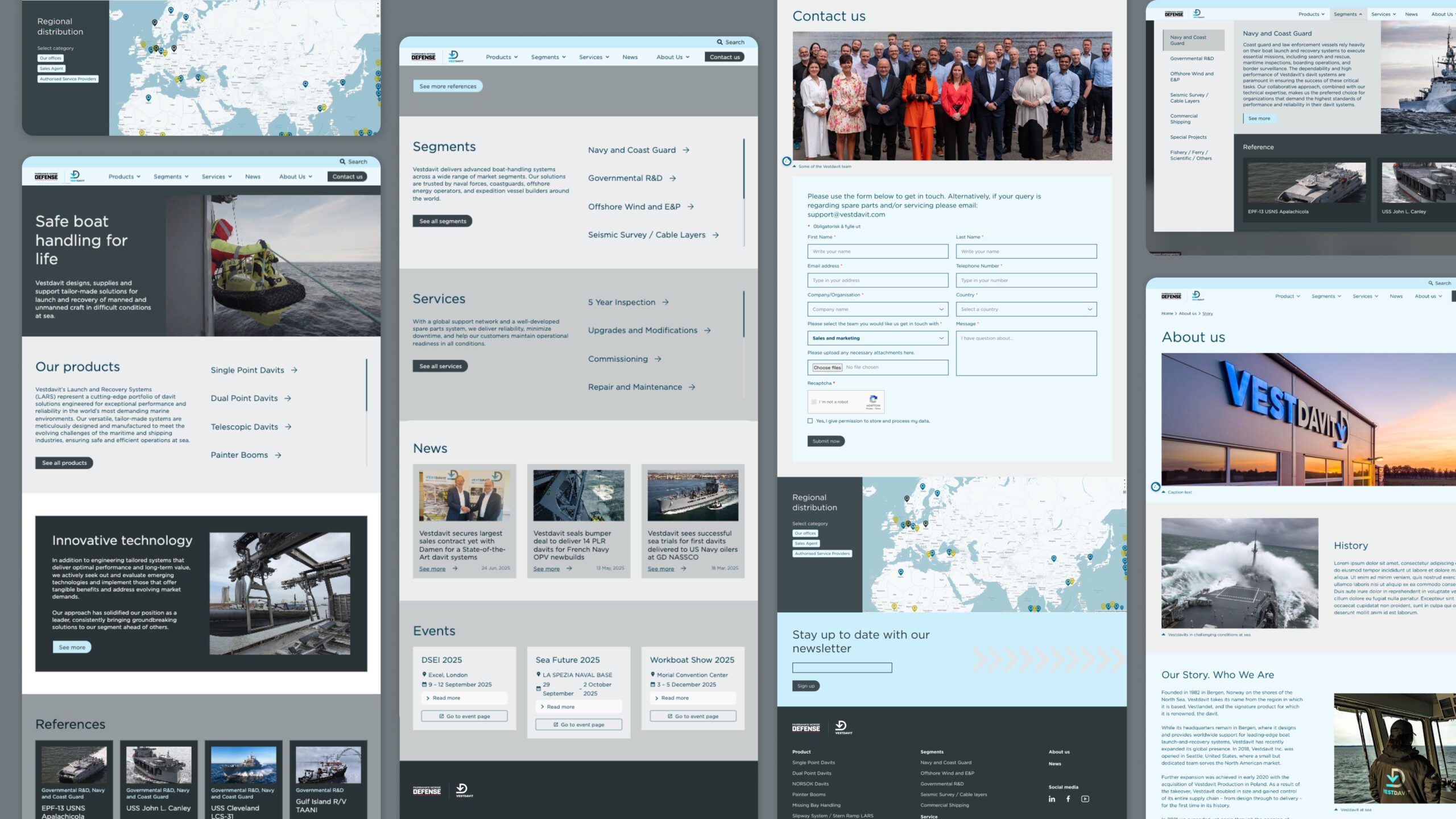Expand the Company name combo box

pos(878,309)
